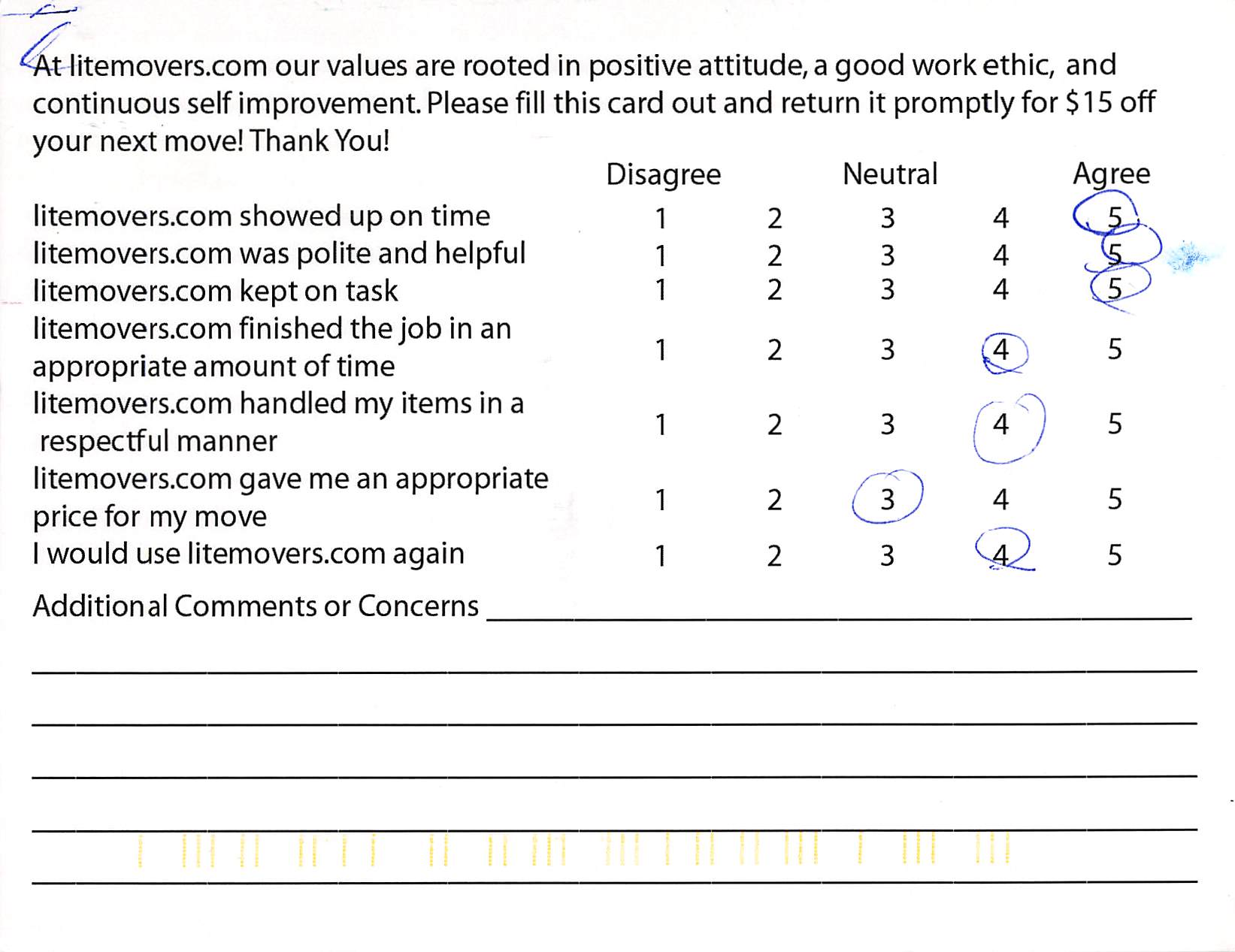Select rating 1 for showed up on time
Image resolution: width=1235 pixels, height=952 pixels.
point(661,219)
